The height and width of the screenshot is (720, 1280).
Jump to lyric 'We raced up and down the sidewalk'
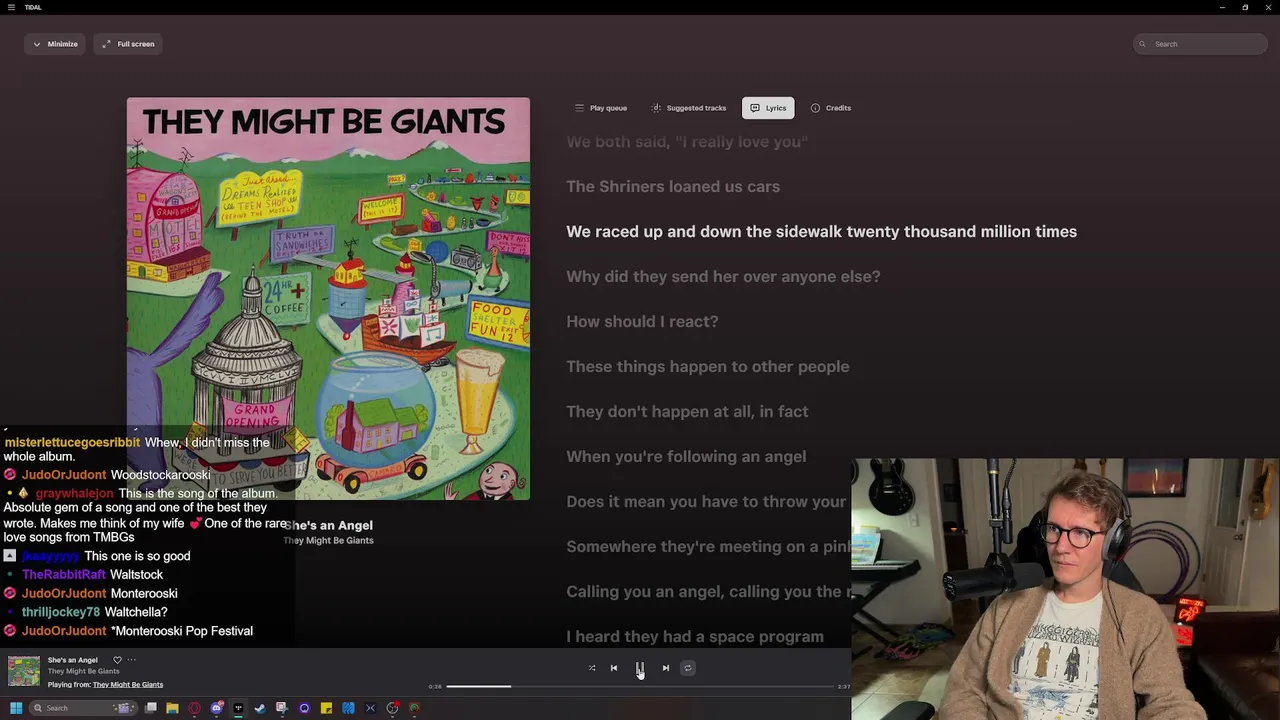[x=821, y=232]
